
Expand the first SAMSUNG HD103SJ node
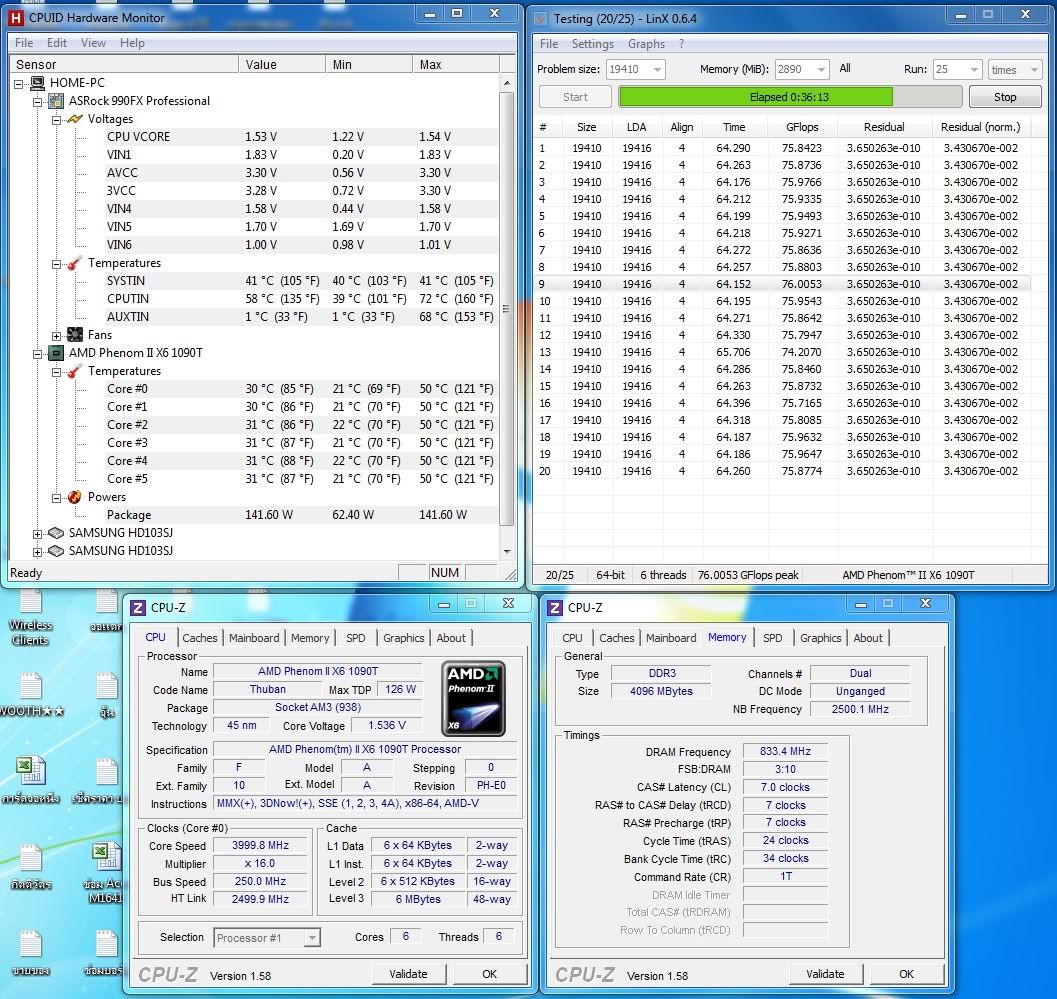(38, 533)
